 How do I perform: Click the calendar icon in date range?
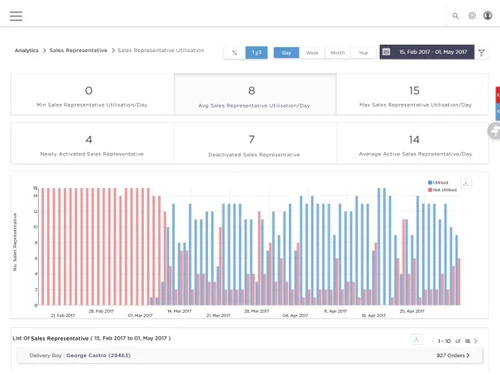tap(386, 52)
